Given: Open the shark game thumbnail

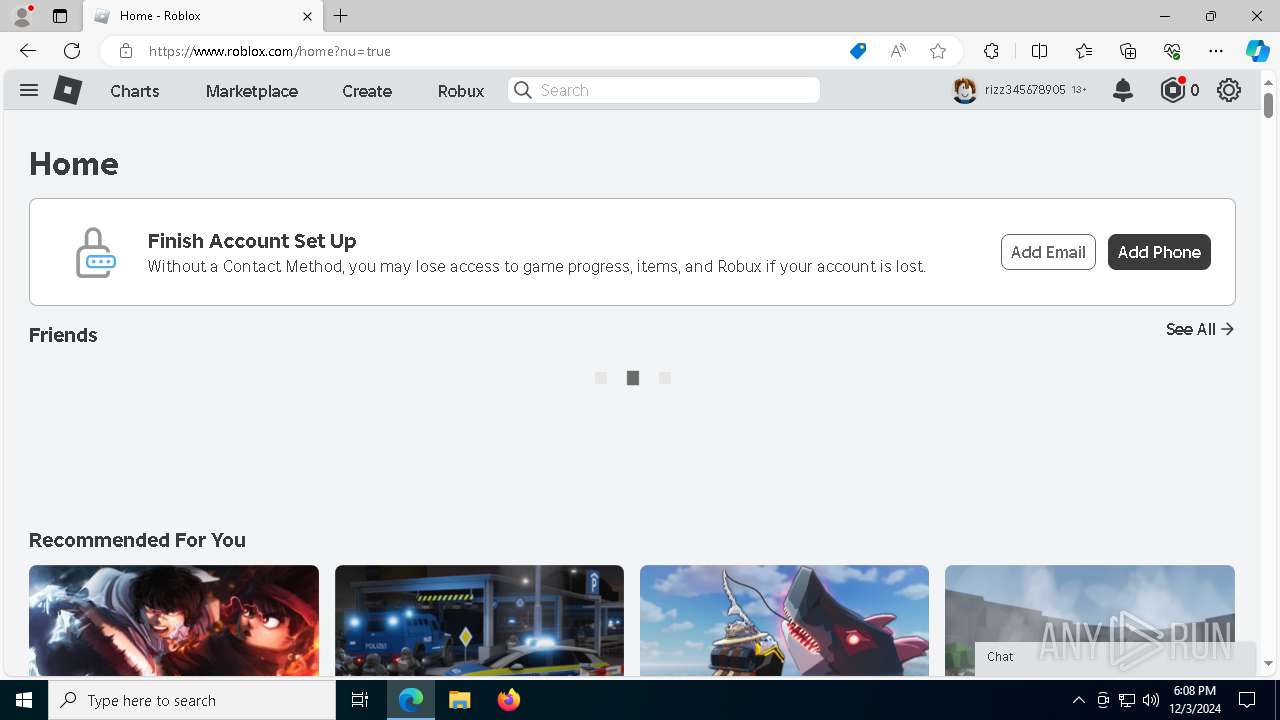Looking at the screenshot, I should (784, 620).
